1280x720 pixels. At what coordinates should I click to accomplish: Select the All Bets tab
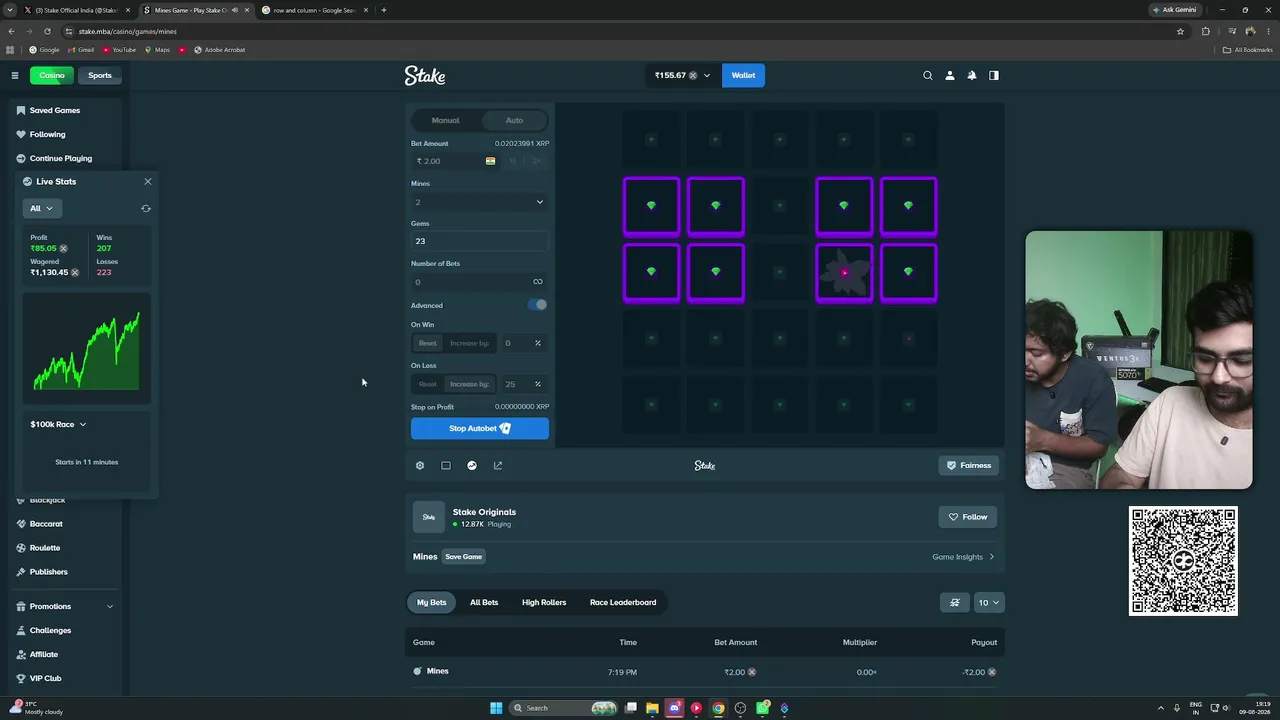[x=484, y=602]
